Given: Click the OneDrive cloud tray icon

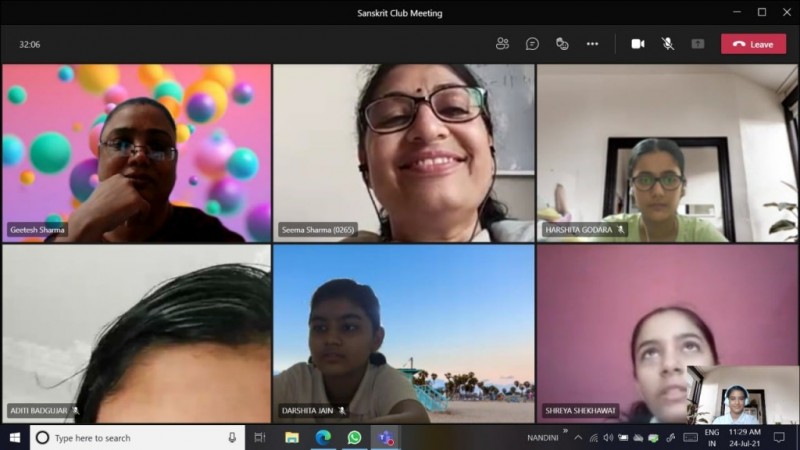Looking at the screenshot, I should (638, 438).
